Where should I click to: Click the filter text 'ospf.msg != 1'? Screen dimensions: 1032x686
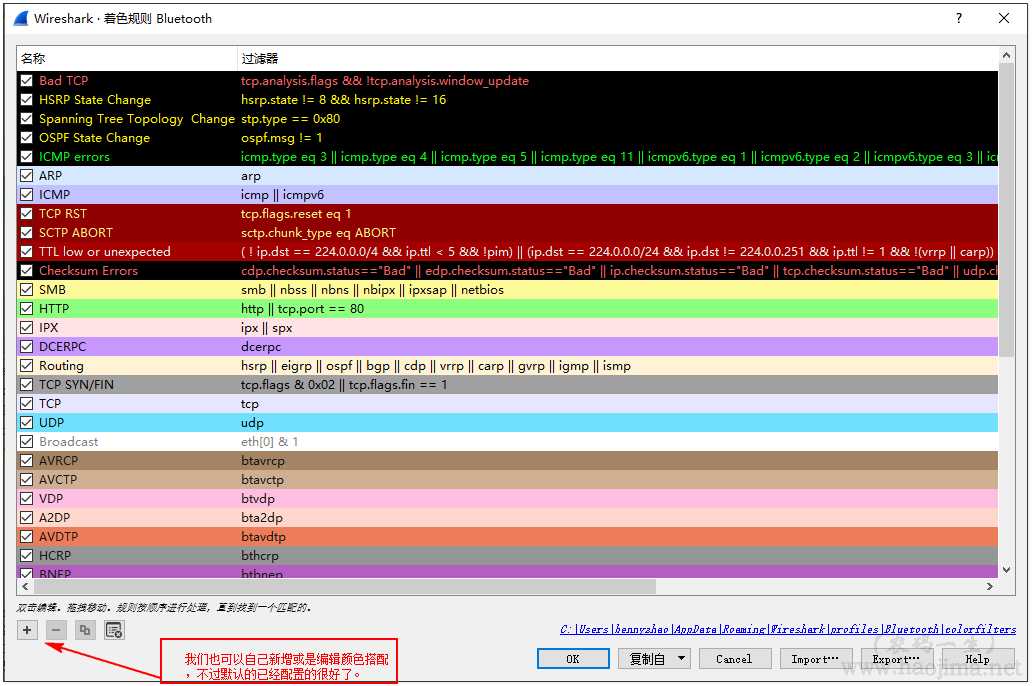(x=281, y=138)
